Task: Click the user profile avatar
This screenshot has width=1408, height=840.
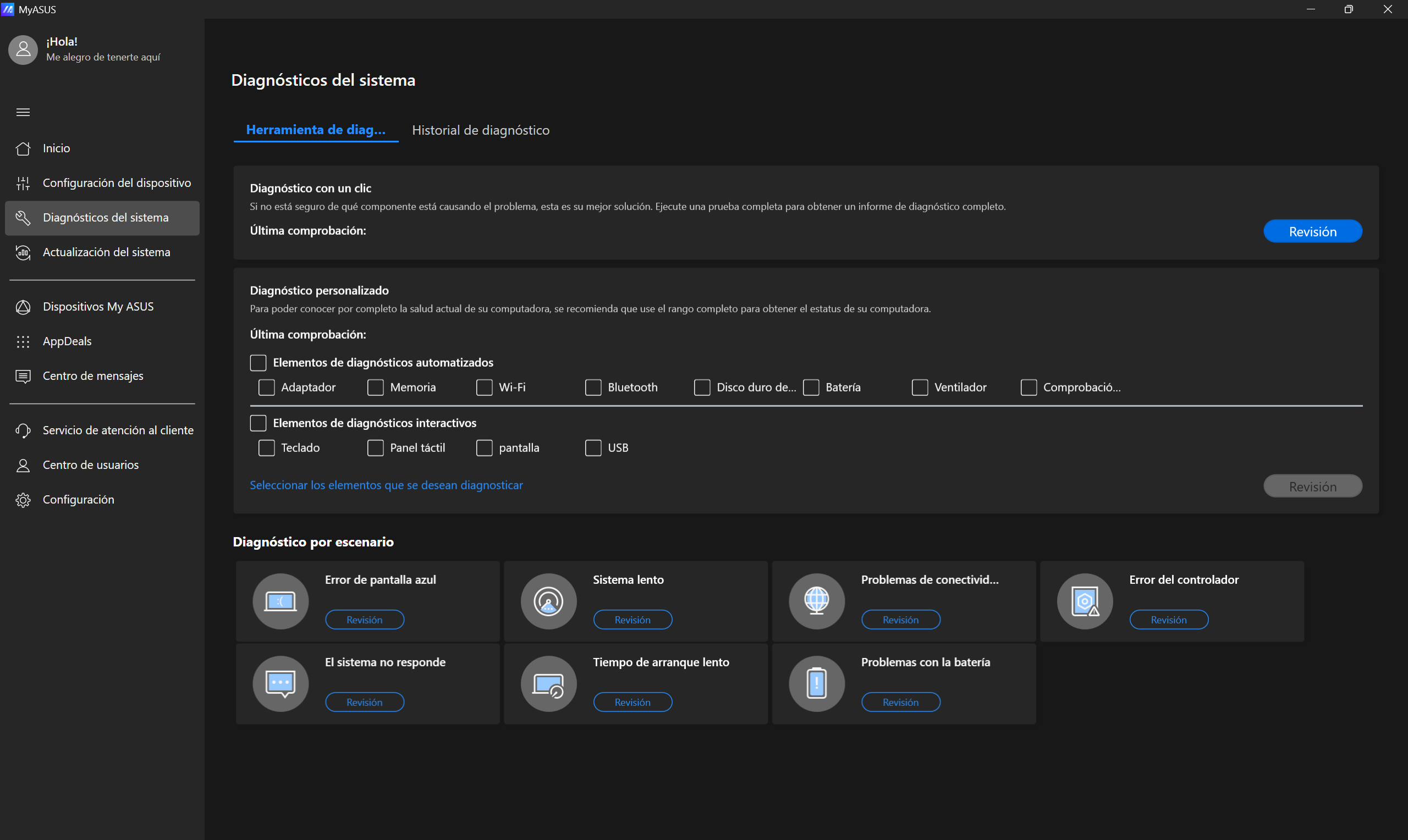Action: pos(23,50)
